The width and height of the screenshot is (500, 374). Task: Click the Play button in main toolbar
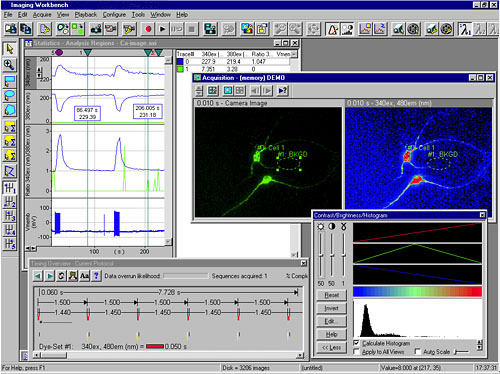[x=162, y=29]
